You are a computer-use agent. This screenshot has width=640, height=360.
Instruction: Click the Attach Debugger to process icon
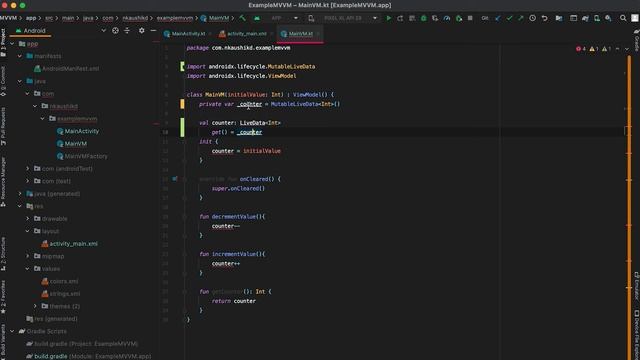tap(459, 18)
